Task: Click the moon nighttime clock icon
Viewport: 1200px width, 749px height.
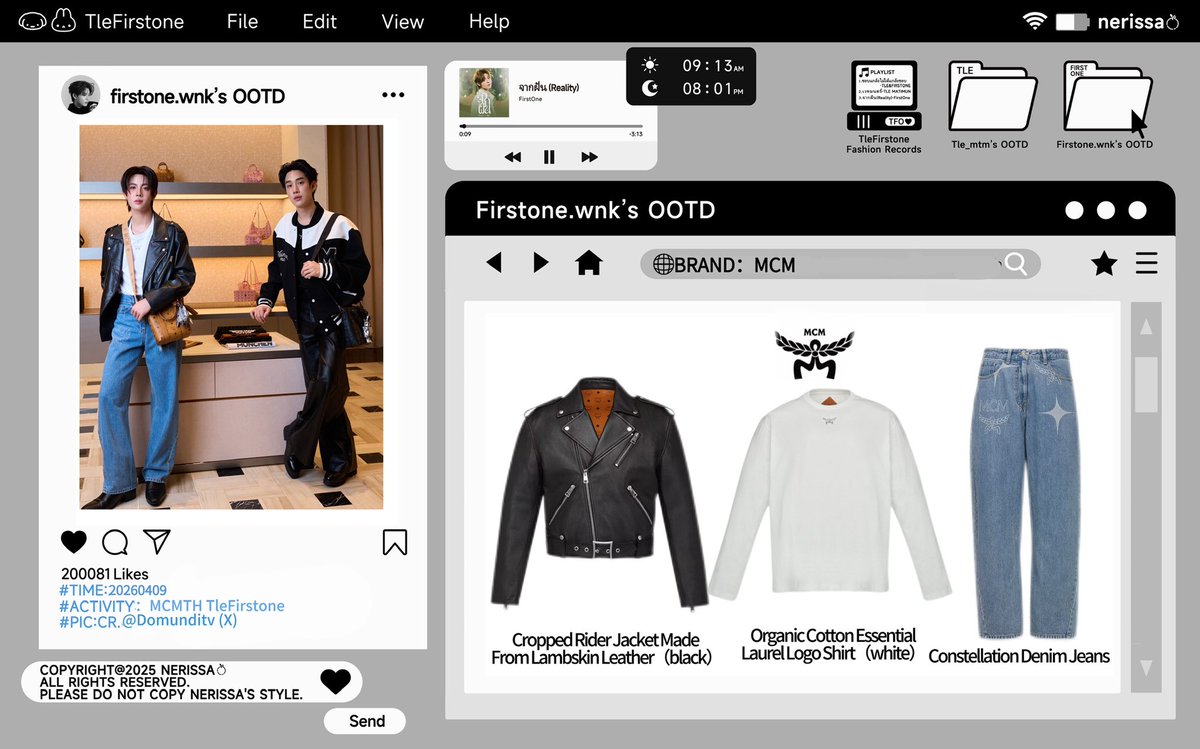Action: tap(650, 89)
